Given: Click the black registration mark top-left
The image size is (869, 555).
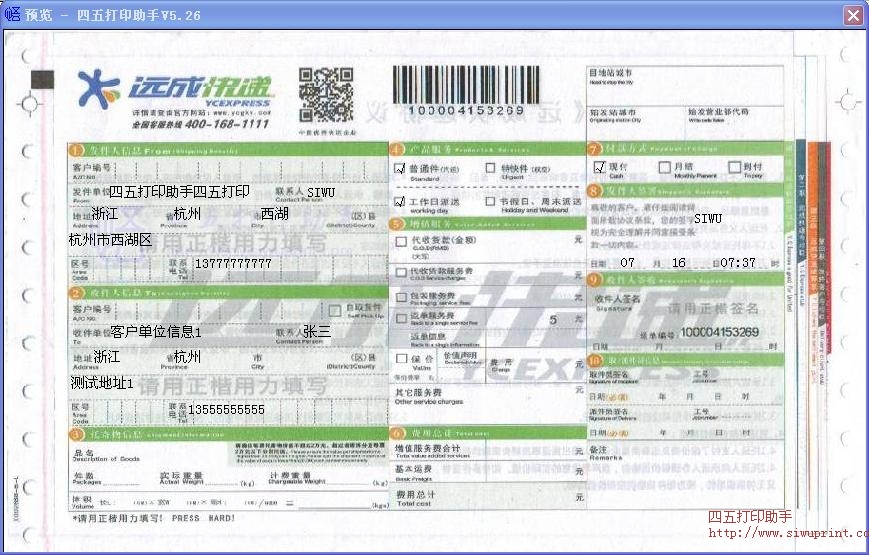Looking at the screenshot, I should point(42,78).
